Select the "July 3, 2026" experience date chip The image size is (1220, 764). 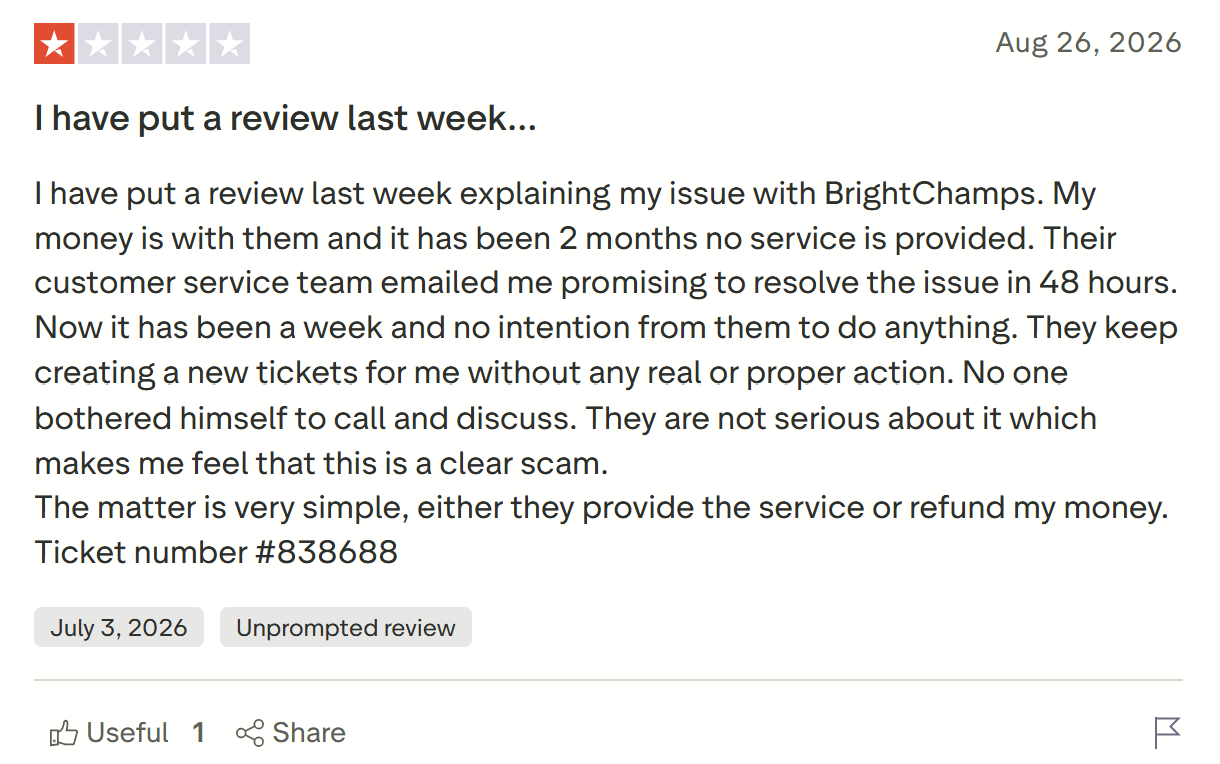point(119,628)
